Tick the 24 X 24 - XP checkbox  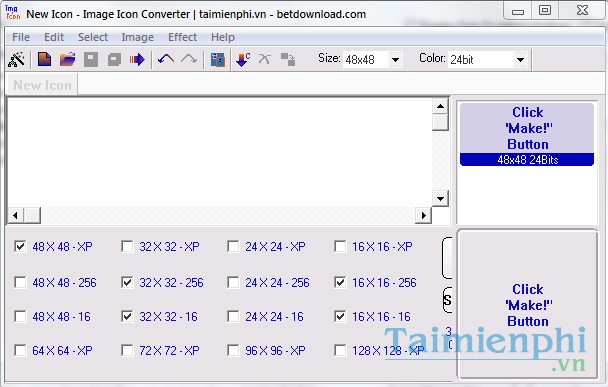point(233,246)
